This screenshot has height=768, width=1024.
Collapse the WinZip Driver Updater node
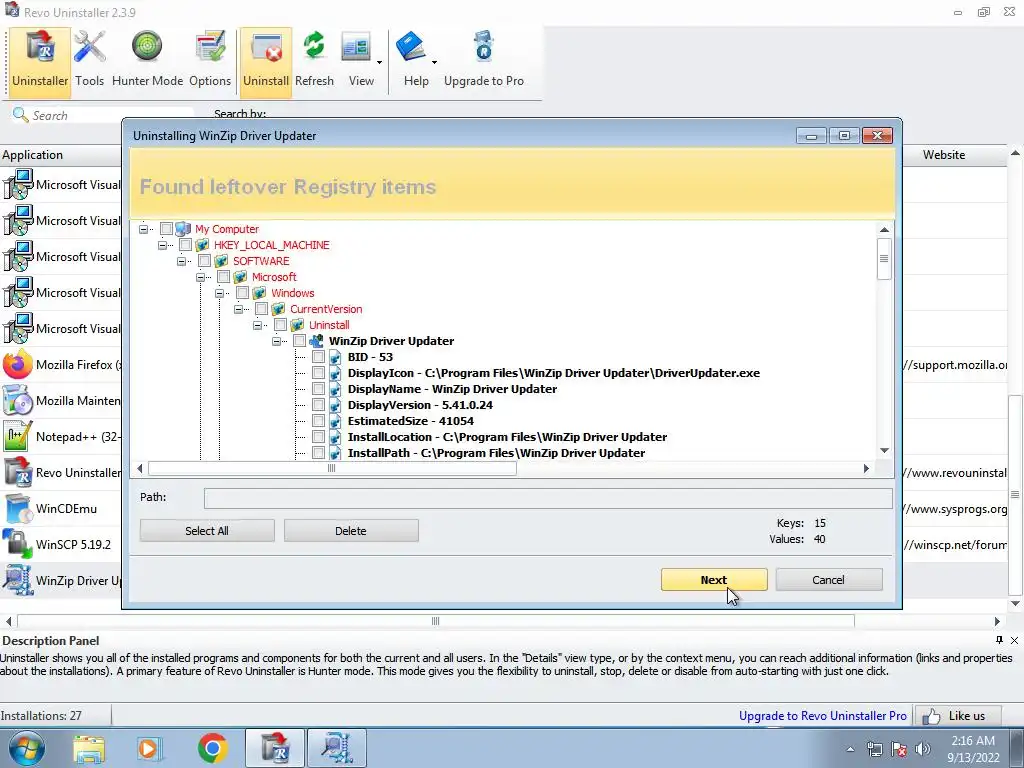click(276, 341)
